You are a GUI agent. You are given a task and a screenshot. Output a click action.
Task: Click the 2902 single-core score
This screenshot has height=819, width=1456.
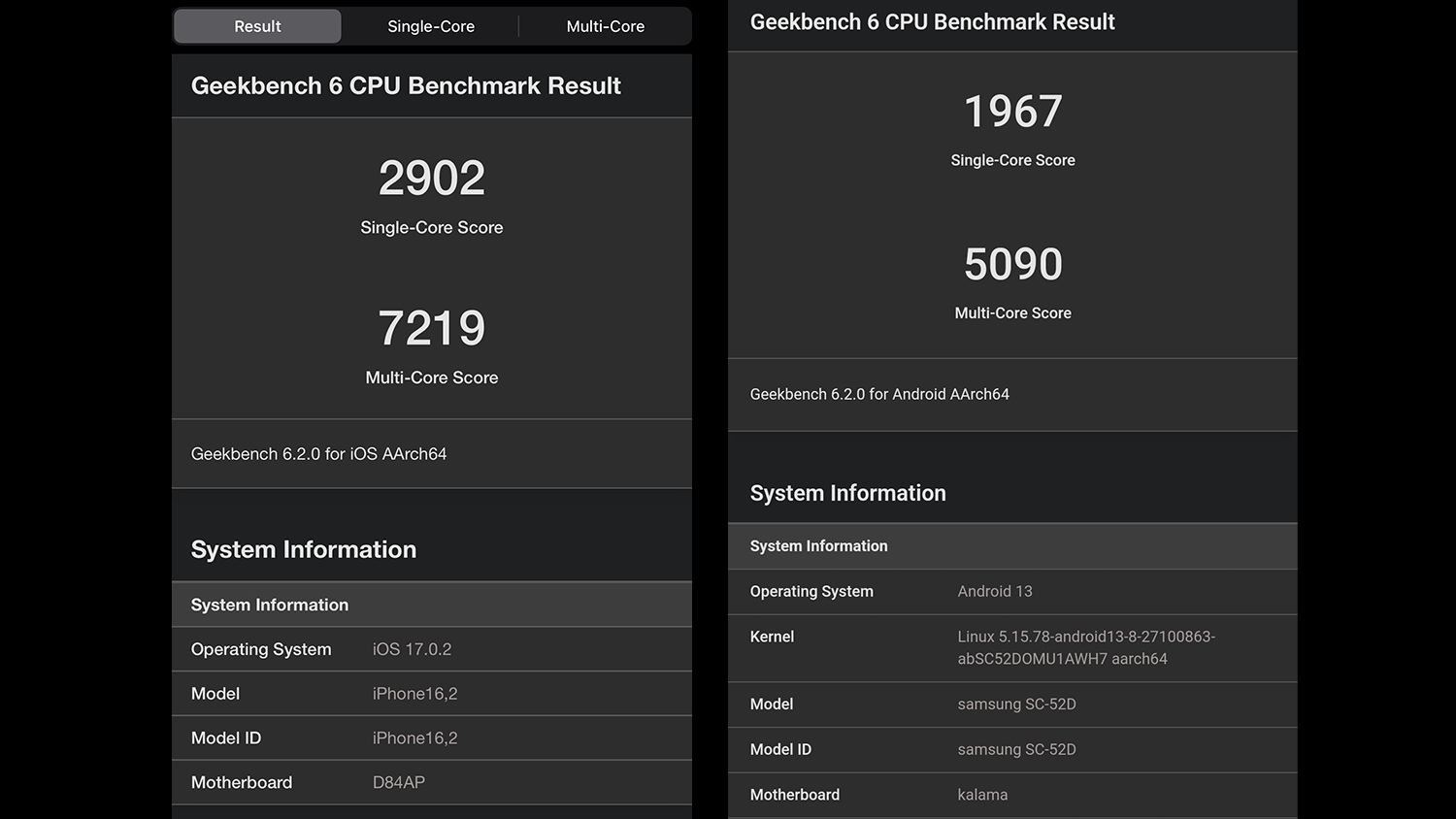432,179
